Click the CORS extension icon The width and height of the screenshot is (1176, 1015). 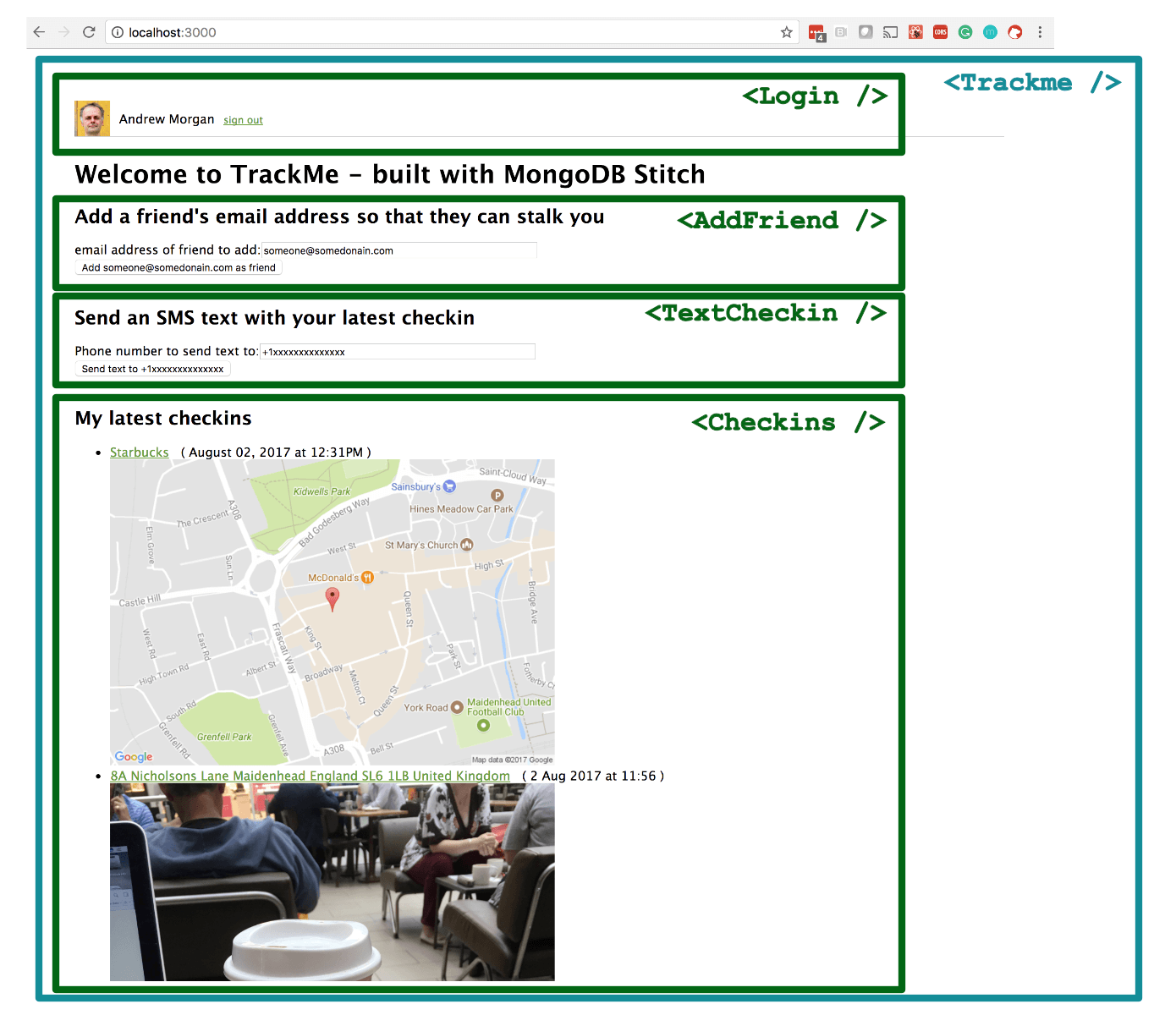point(940,31)
